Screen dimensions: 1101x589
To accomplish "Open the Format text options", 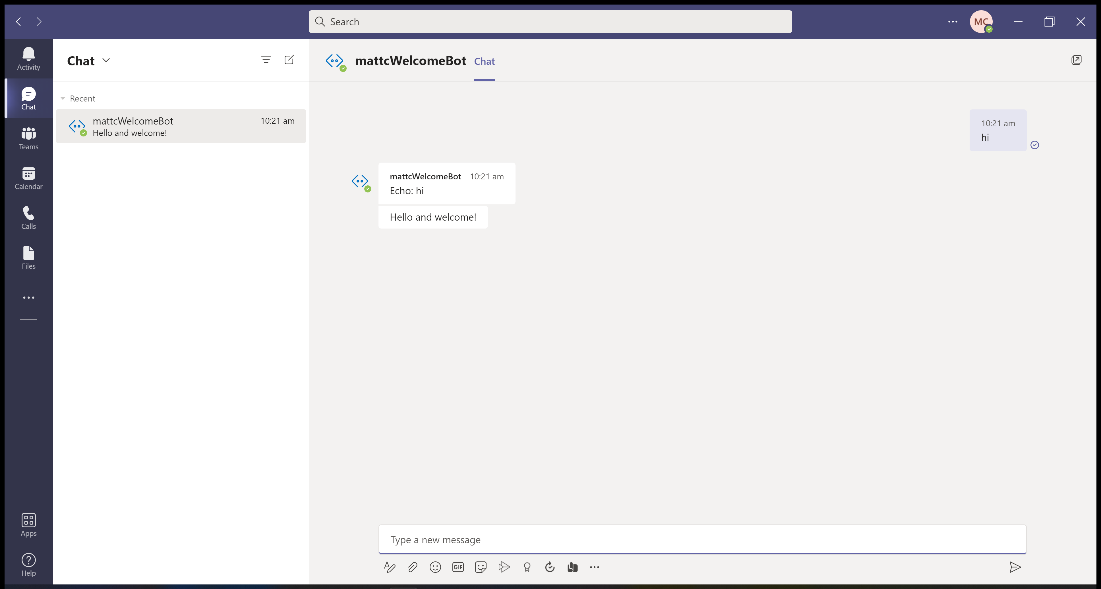I will click(390, 567).
